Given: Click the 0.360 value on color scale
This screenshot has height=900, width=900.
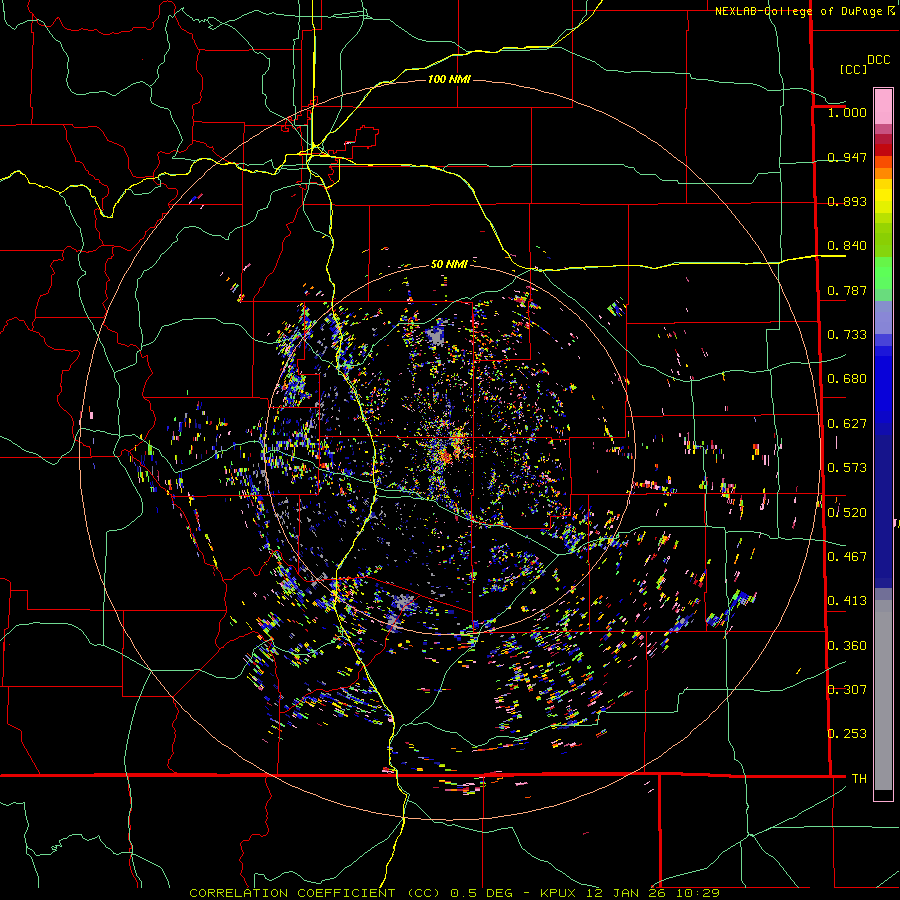Looking at the screenshot, I should (x=847, y=645).
